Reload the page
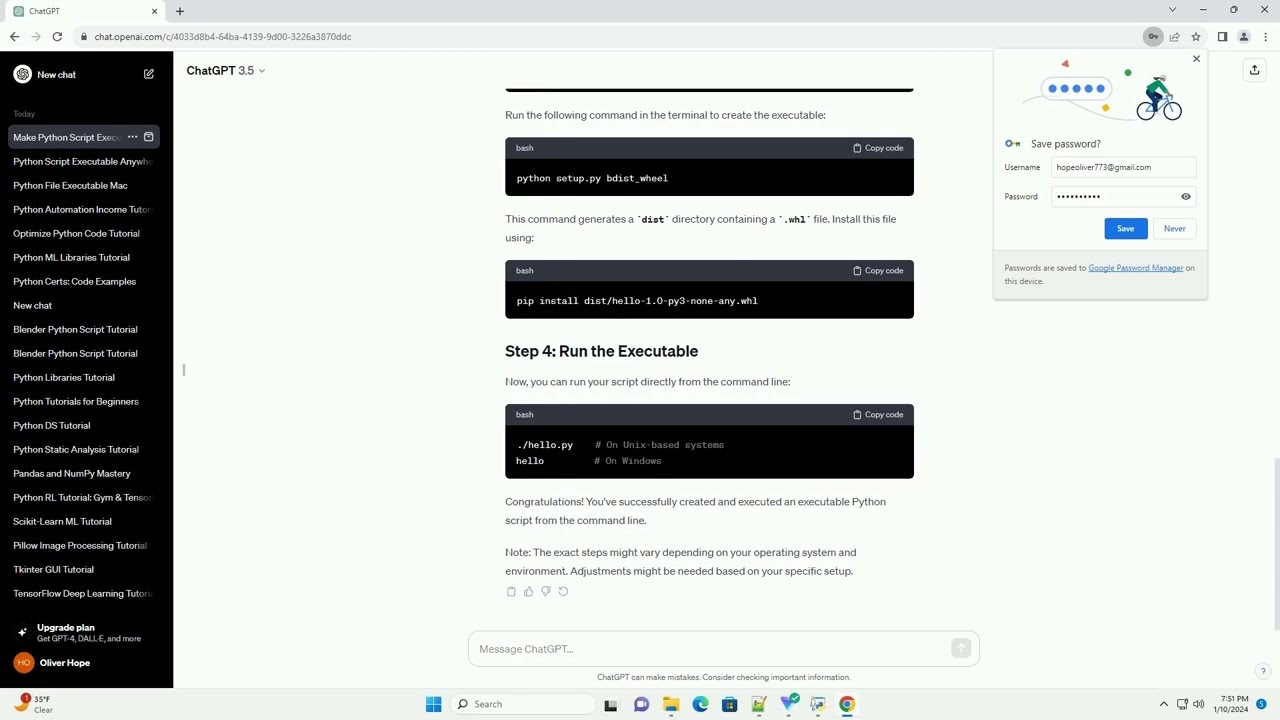Image resolution: width=1280 pixels, height=720 pixels. tap(57, 37)
